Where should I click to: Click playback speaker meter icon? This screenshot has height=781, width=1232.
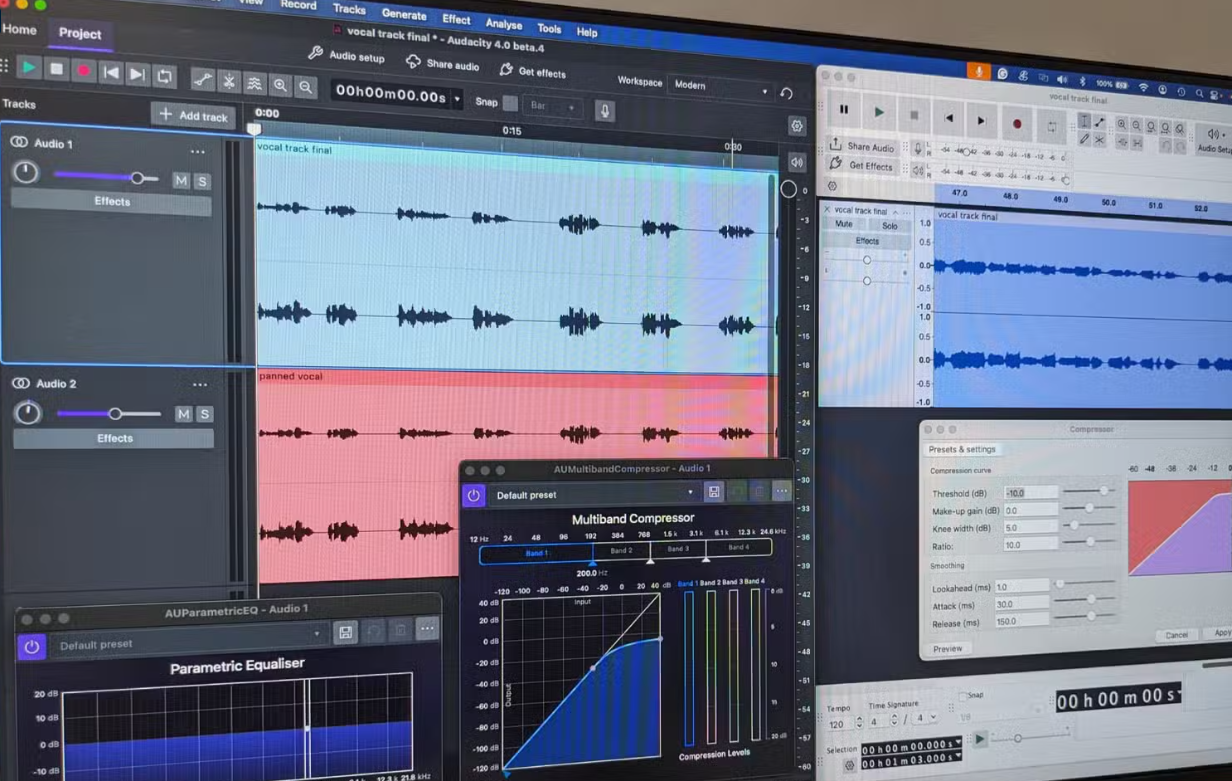click(x=797, y=162)
